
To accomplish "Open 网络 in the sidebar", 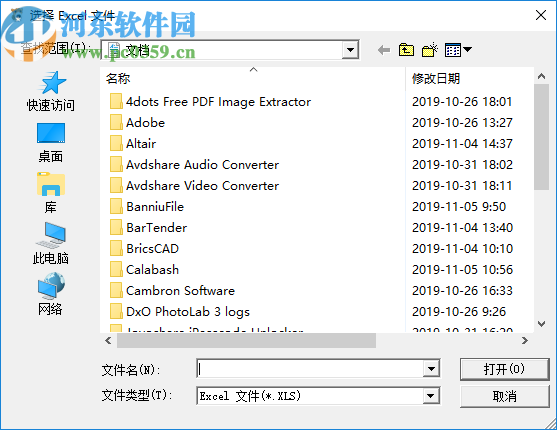I will (x=51, y=294).
